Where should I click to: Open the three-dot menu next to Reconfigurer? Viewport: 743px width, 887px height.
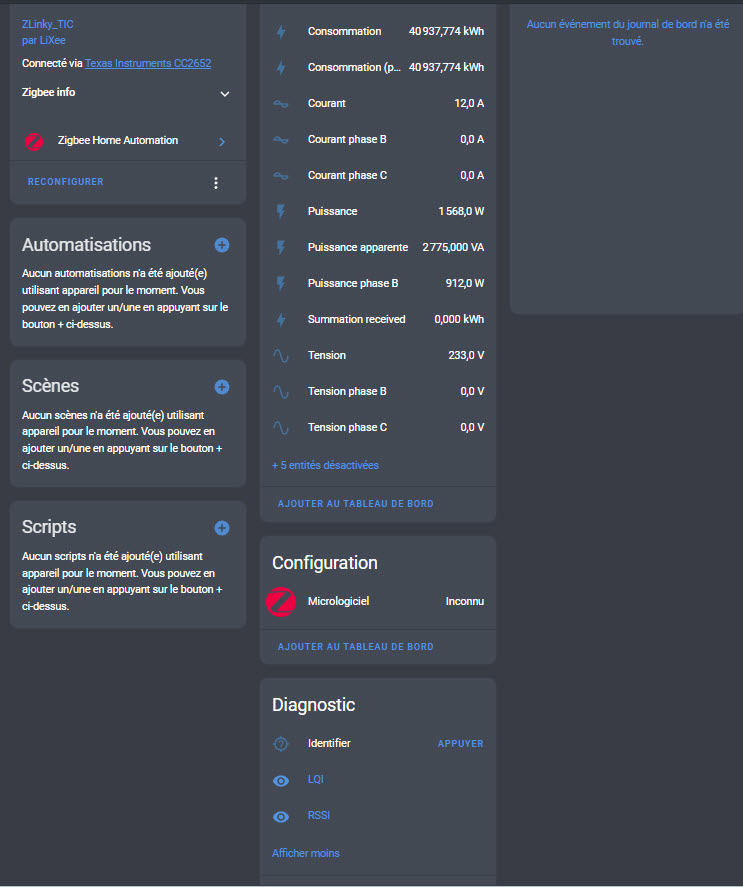(x=216, y=183)
